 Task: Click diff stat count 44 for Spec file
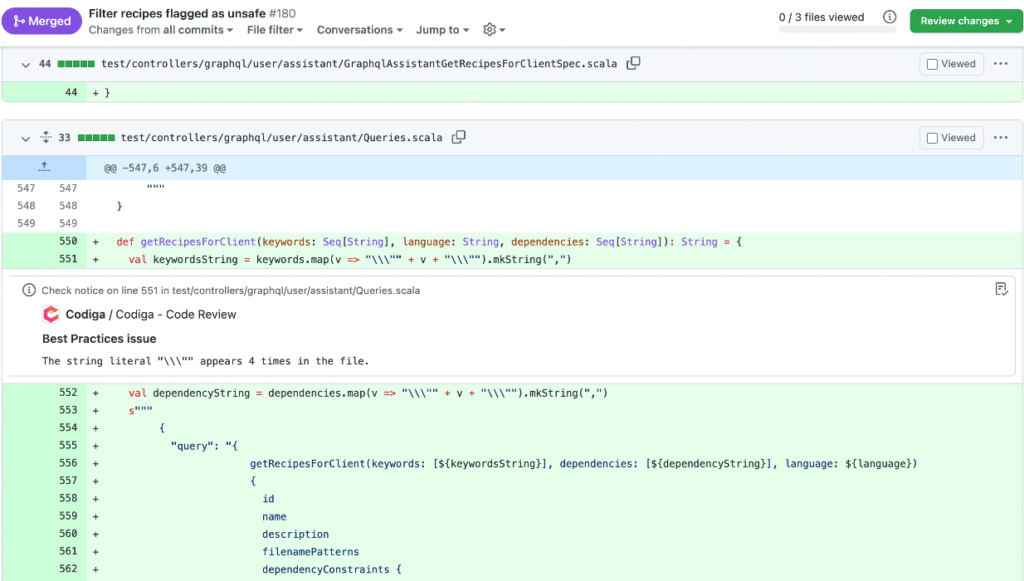click(x=44, y=64)
